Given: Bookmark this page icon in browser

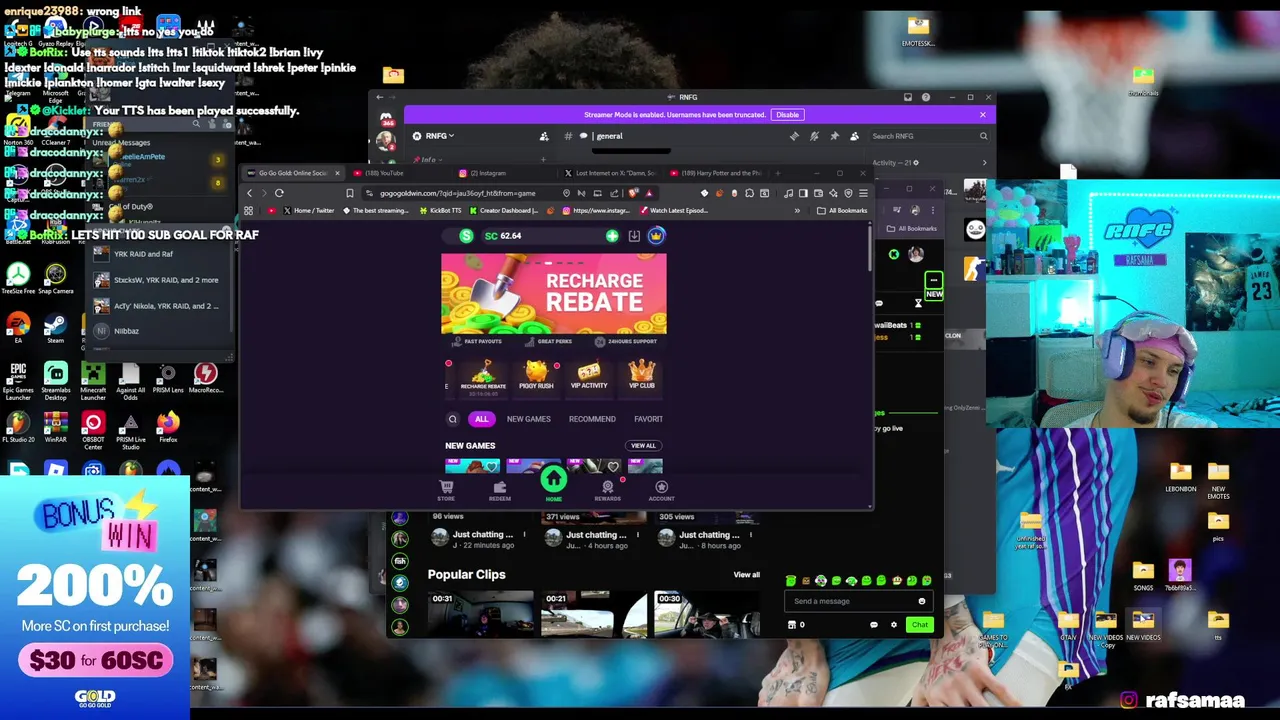Looking at the screenshot, I should click(350, 193).
